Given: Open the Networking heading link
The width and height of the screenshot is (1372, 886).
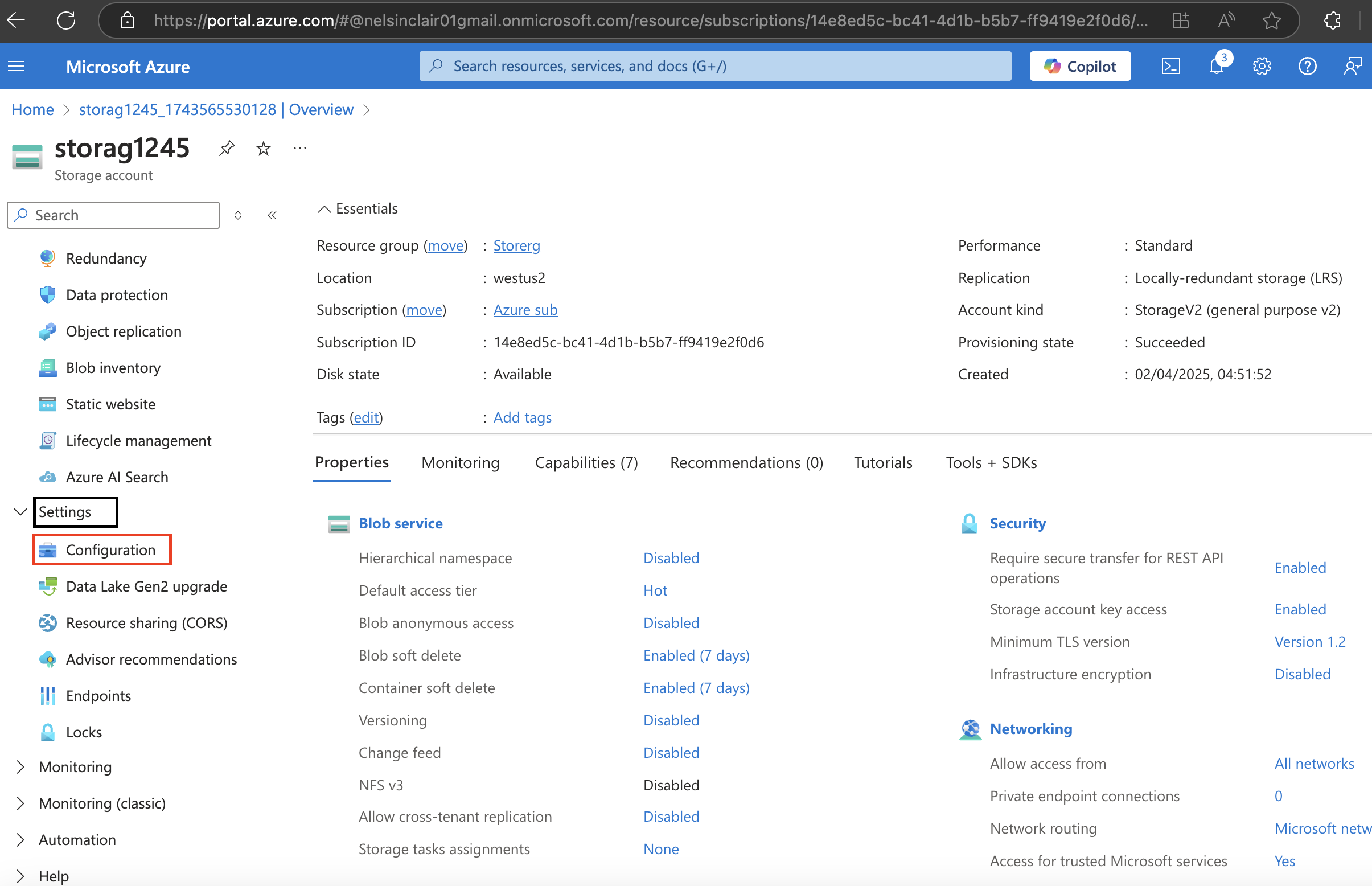Looking at the screenshot, I should tap(1031, 729).
